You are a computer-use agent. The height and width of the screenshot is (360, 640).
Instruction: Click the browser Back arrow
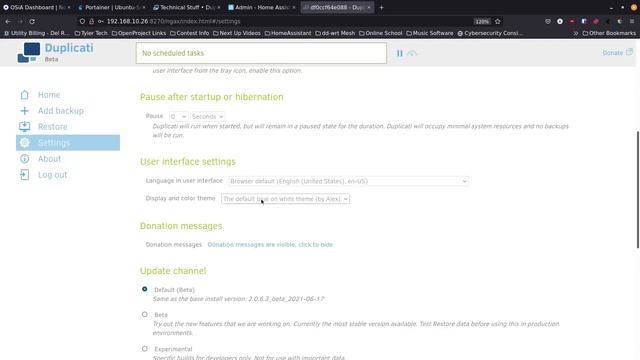click(8, 21)
